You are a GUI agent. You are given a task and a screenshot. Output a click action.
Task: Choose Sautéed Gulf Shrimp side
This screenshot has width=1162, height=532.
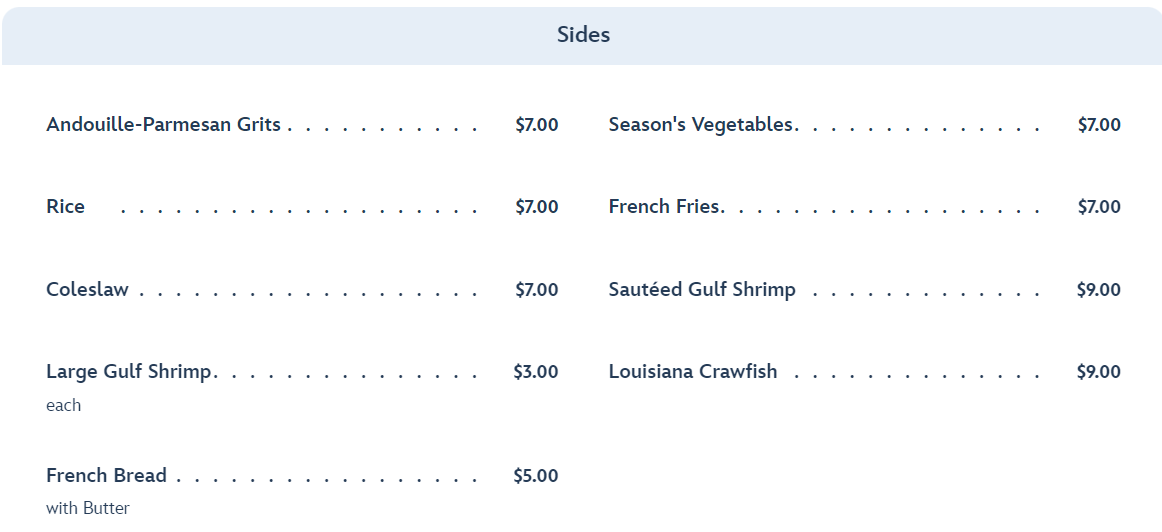[702, 290]
